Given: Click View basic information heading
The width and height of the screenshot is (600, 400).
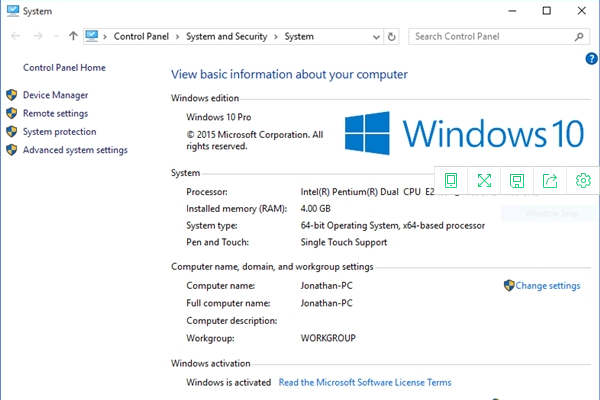Looking at the screenshot, I should [x=289, y=74].
